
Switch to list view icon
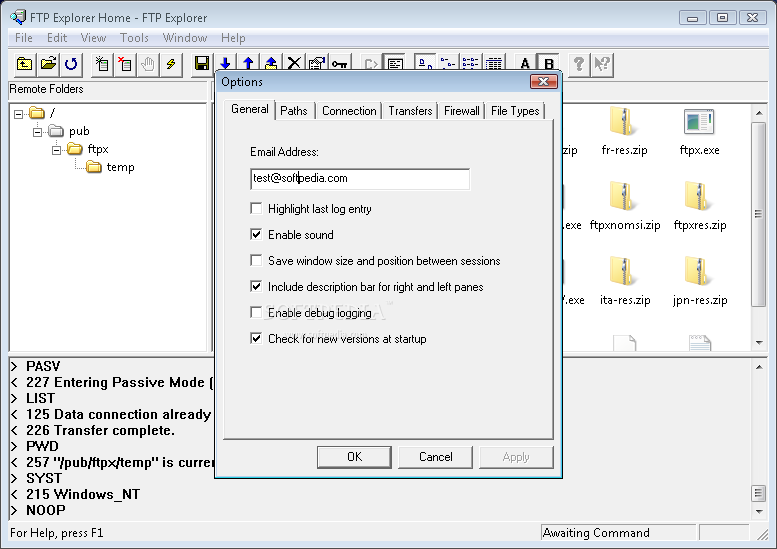[x=471, y=63]
